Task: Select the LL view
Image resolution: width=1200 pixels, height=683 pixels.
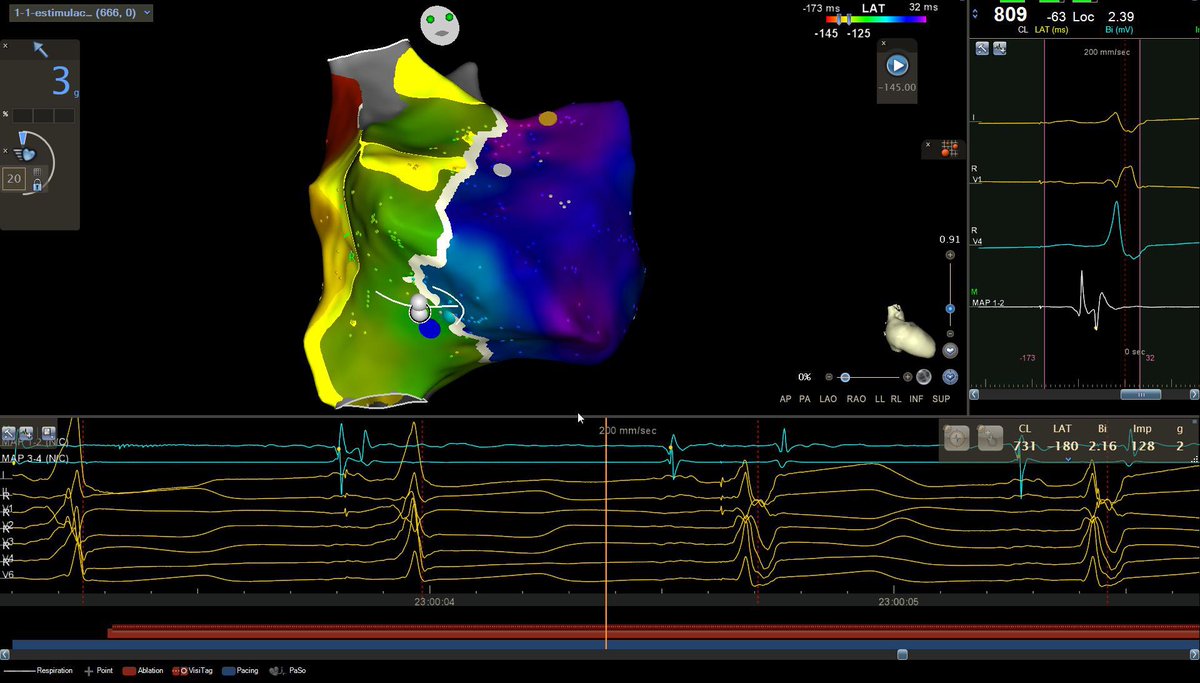Action: pyautogui.click(x=880, y=399)
